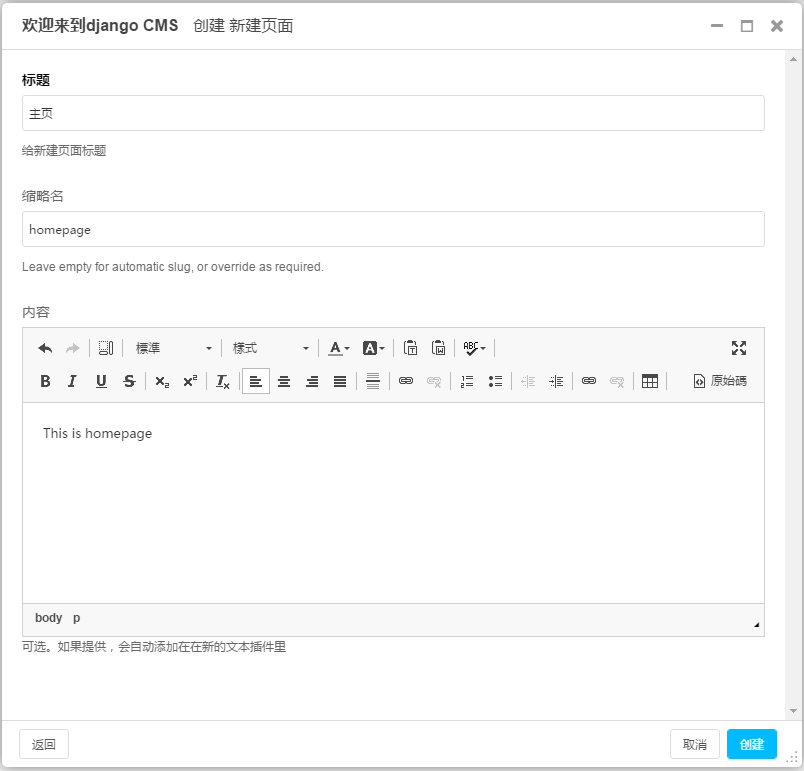Minimize the django CMS dialog
Image resolution: width=804 pixels, height=771 pixels.
coord(717,26)
